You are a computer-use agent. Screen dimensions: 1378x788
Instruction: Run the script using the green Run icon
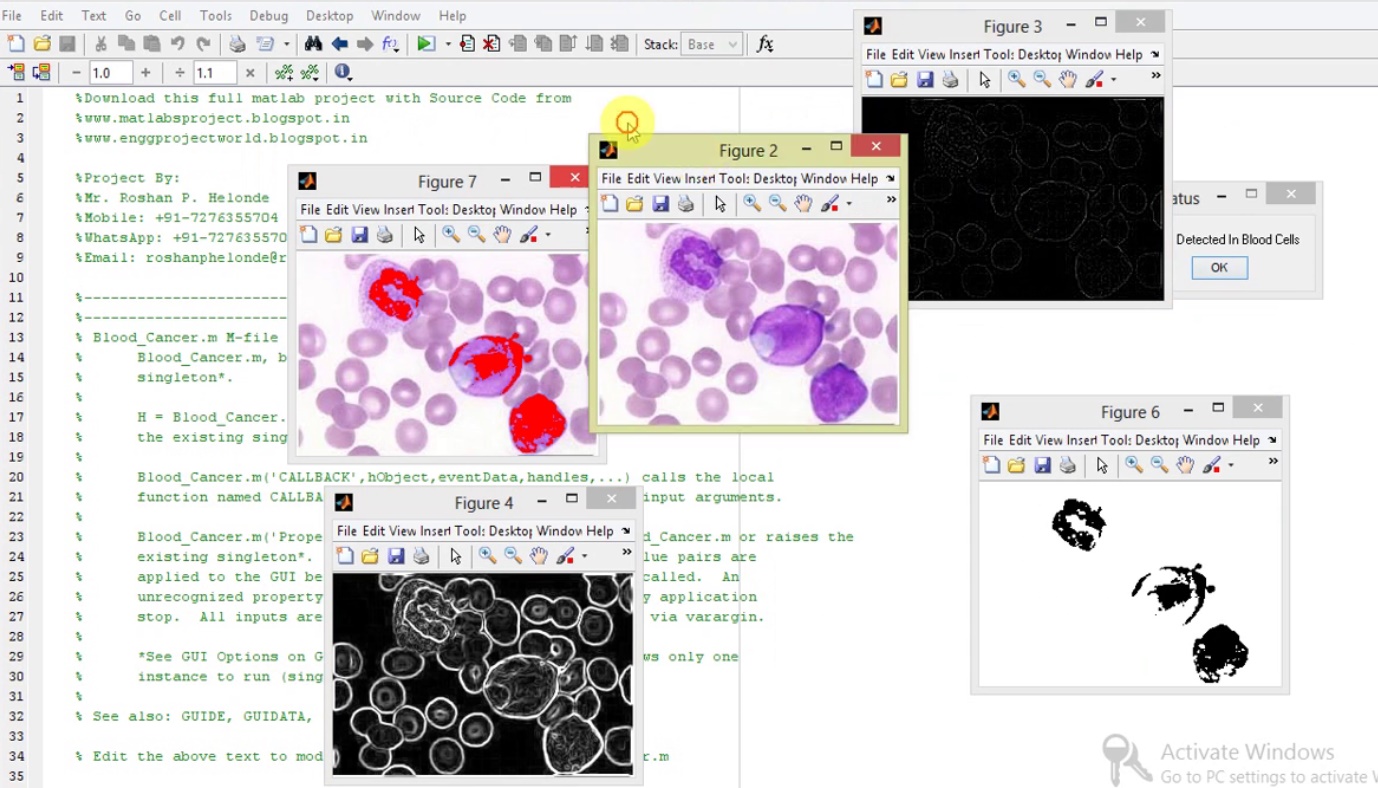pyautogui.click(x=424, y=43)
